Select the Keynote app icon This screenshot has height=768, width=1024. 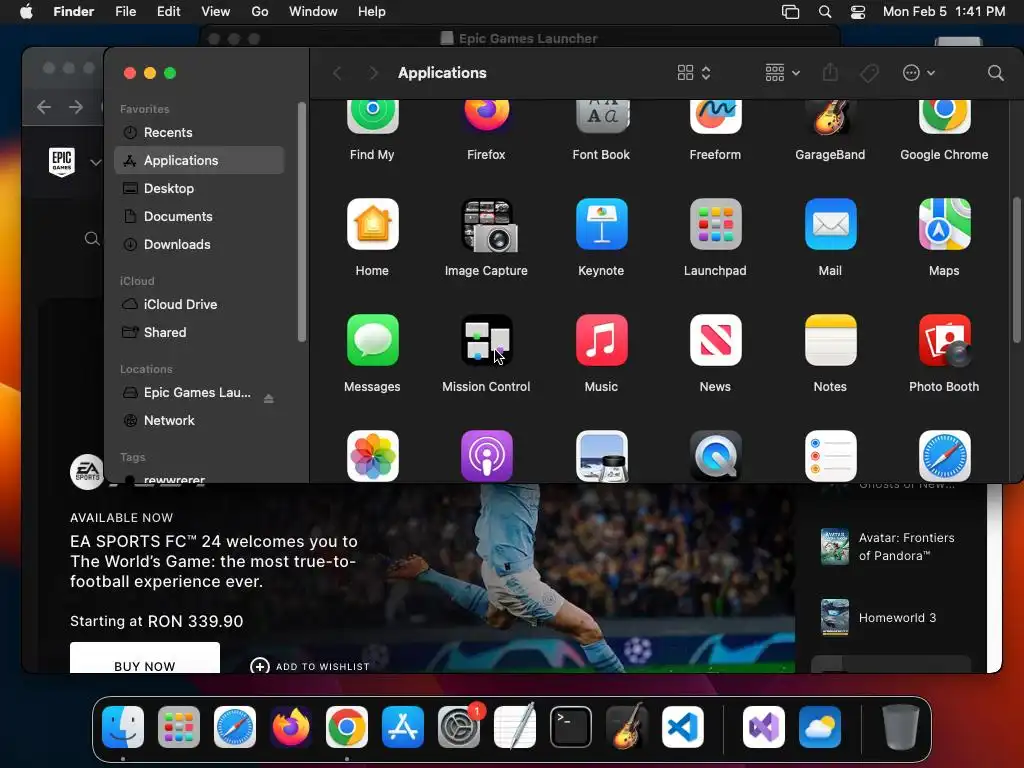601,224
